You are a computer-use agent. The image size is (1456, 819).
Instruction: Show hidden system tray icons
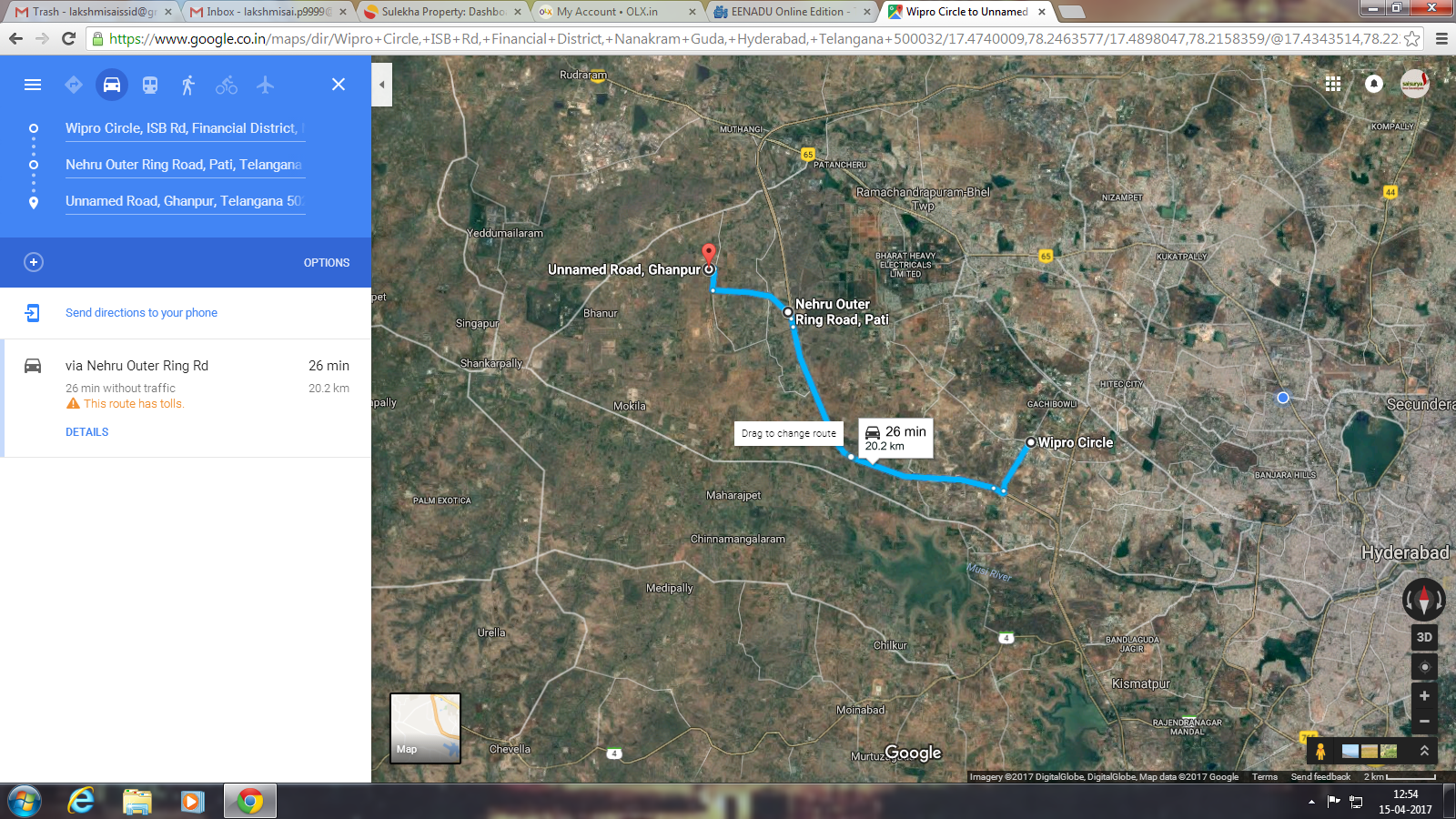click(1311, 802)
